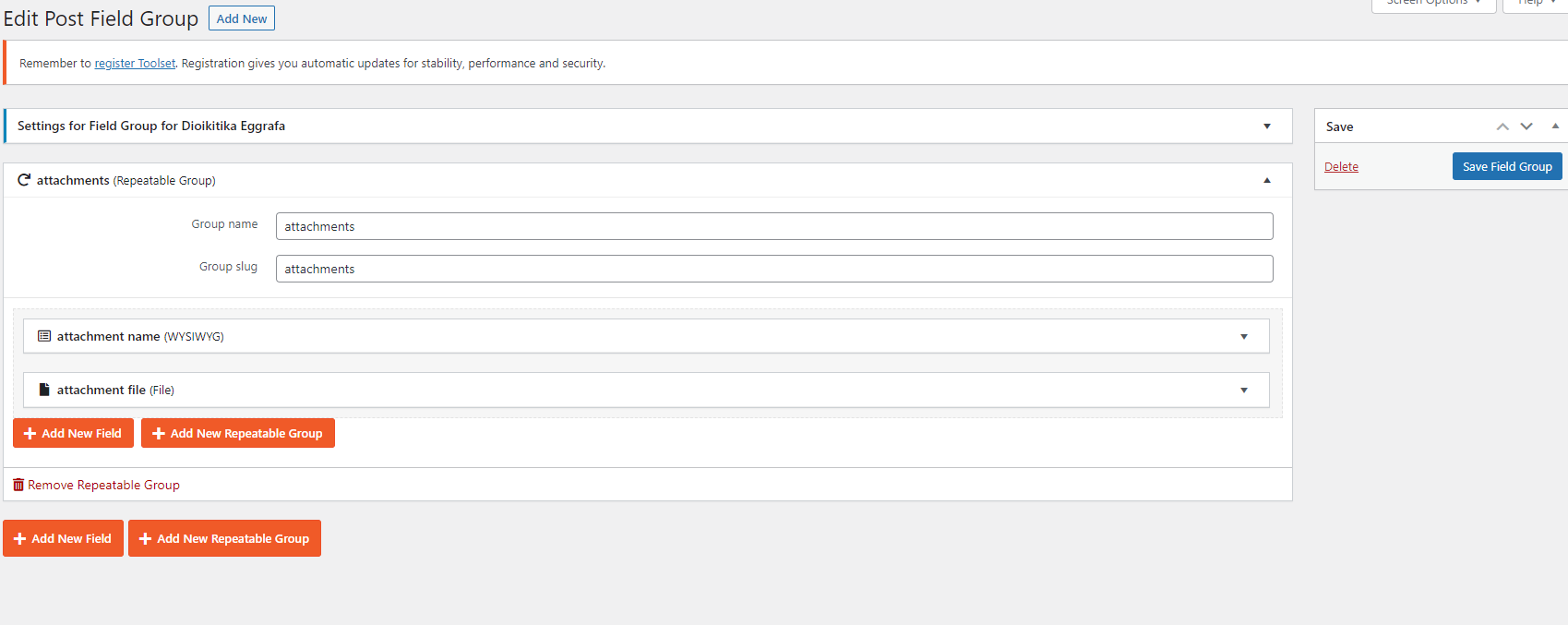Move the Save box up
Viewport: 1568px width, 625px height.
[1502, 126]
